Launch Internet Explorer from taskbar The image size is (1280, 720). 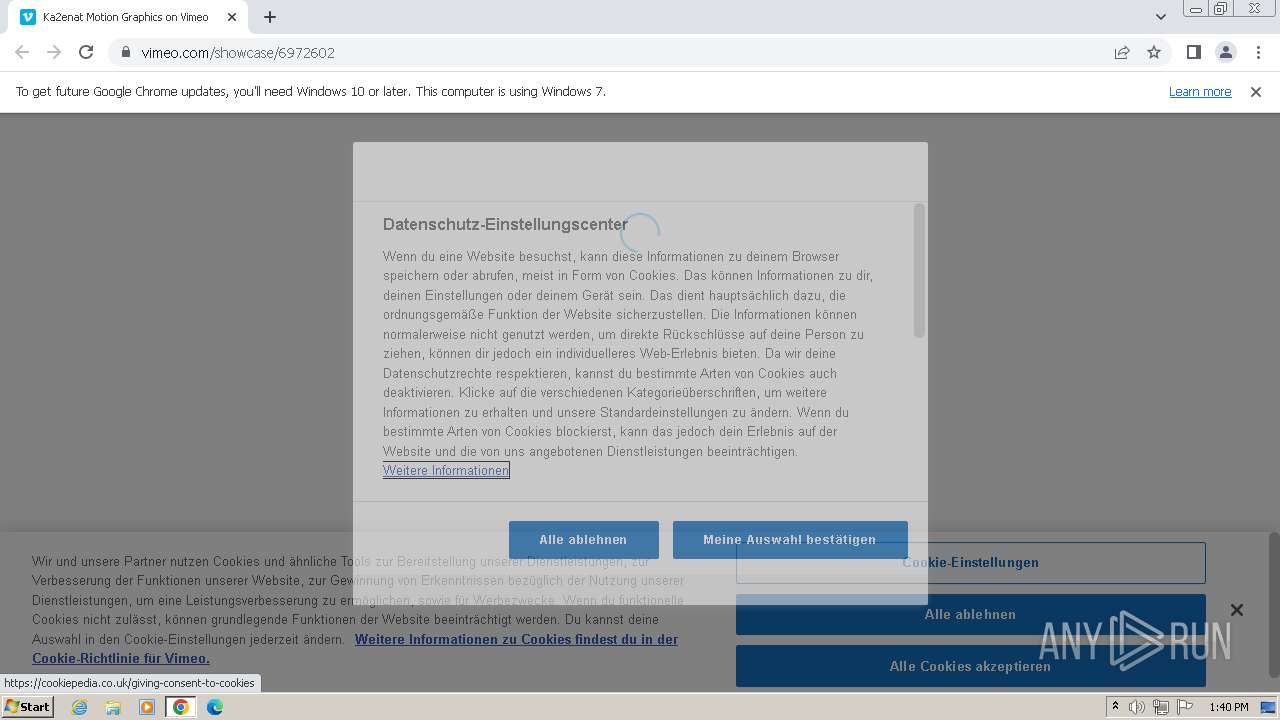79,706
